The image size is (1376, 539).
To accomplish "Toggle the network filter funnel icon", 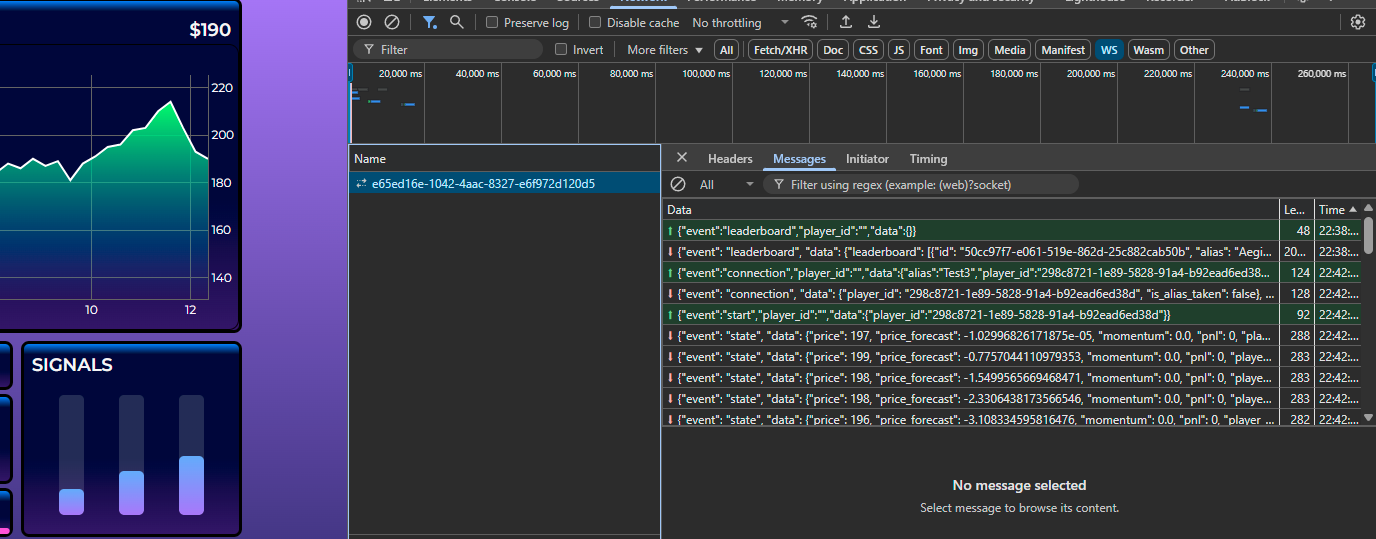I will click(x=429, y=22).
